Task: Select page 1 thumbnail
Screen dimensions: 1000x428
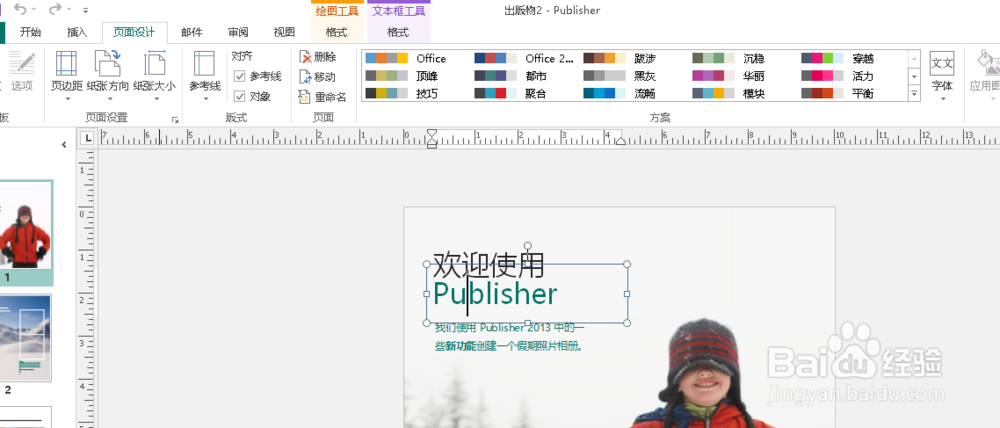Action: point(26,225)
